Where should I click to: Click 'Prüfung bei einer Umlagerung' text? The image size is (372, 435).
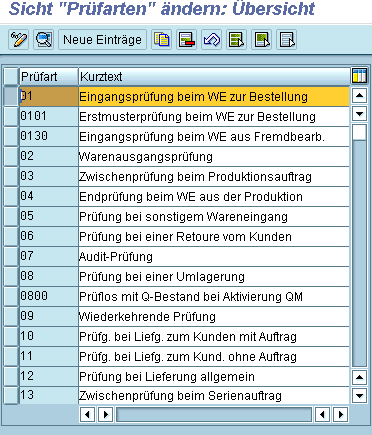(162, 277)
